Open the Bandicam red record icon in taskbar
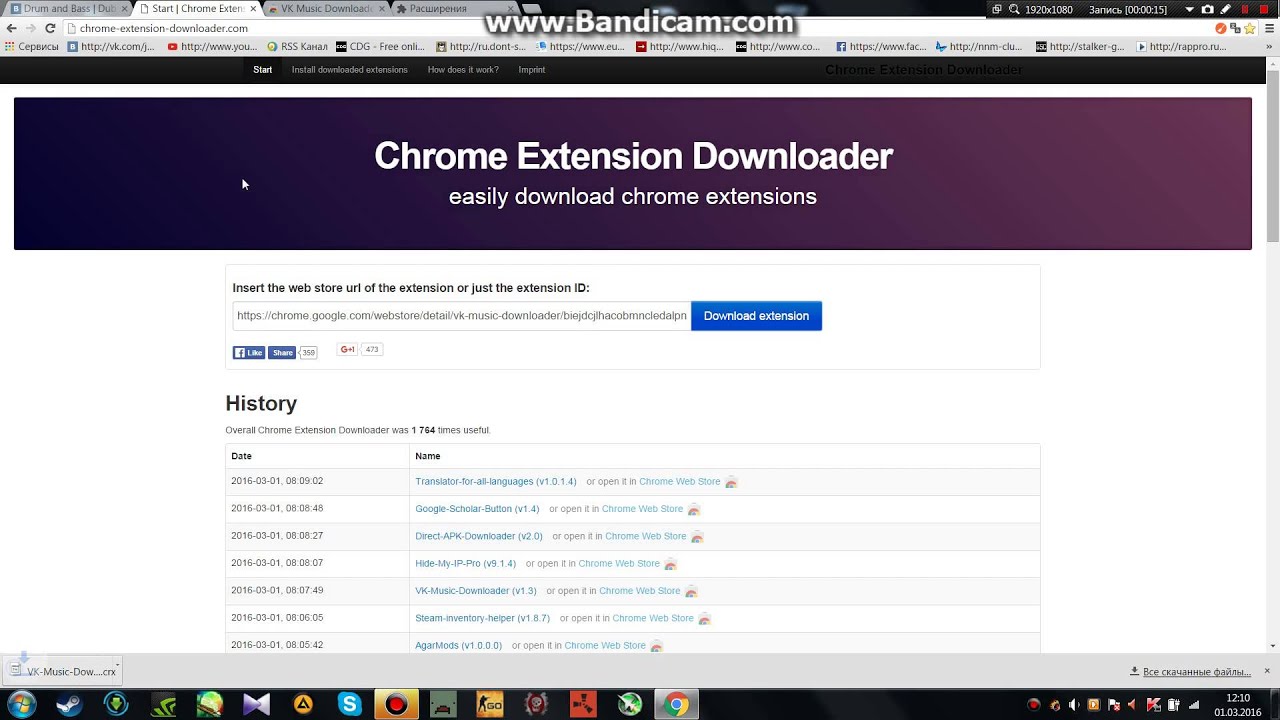The height and width of the screenshot is (720, 1280). (x=396, y=704)
